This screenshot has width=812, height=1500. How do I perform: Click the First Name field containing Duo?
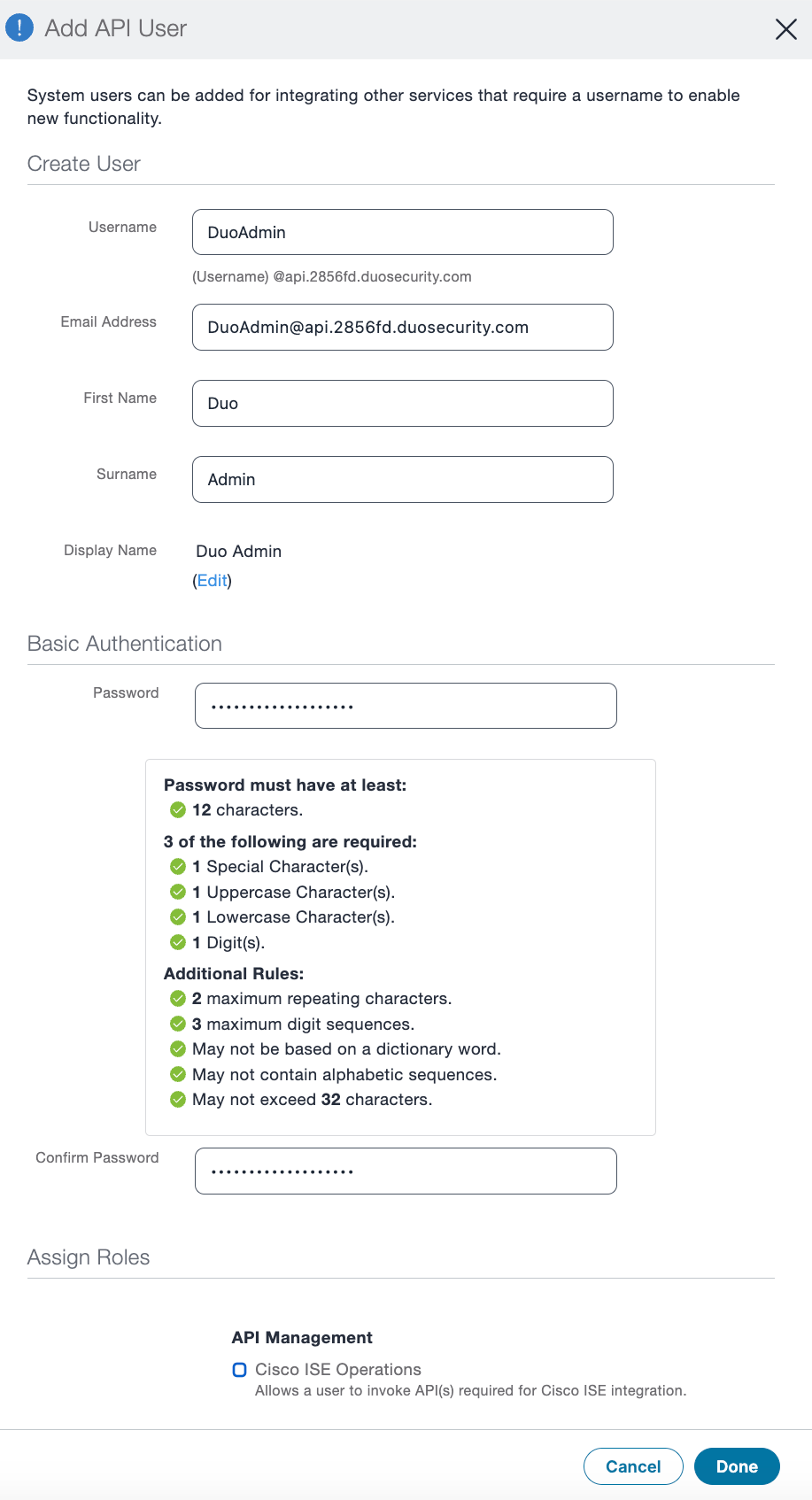402,403
